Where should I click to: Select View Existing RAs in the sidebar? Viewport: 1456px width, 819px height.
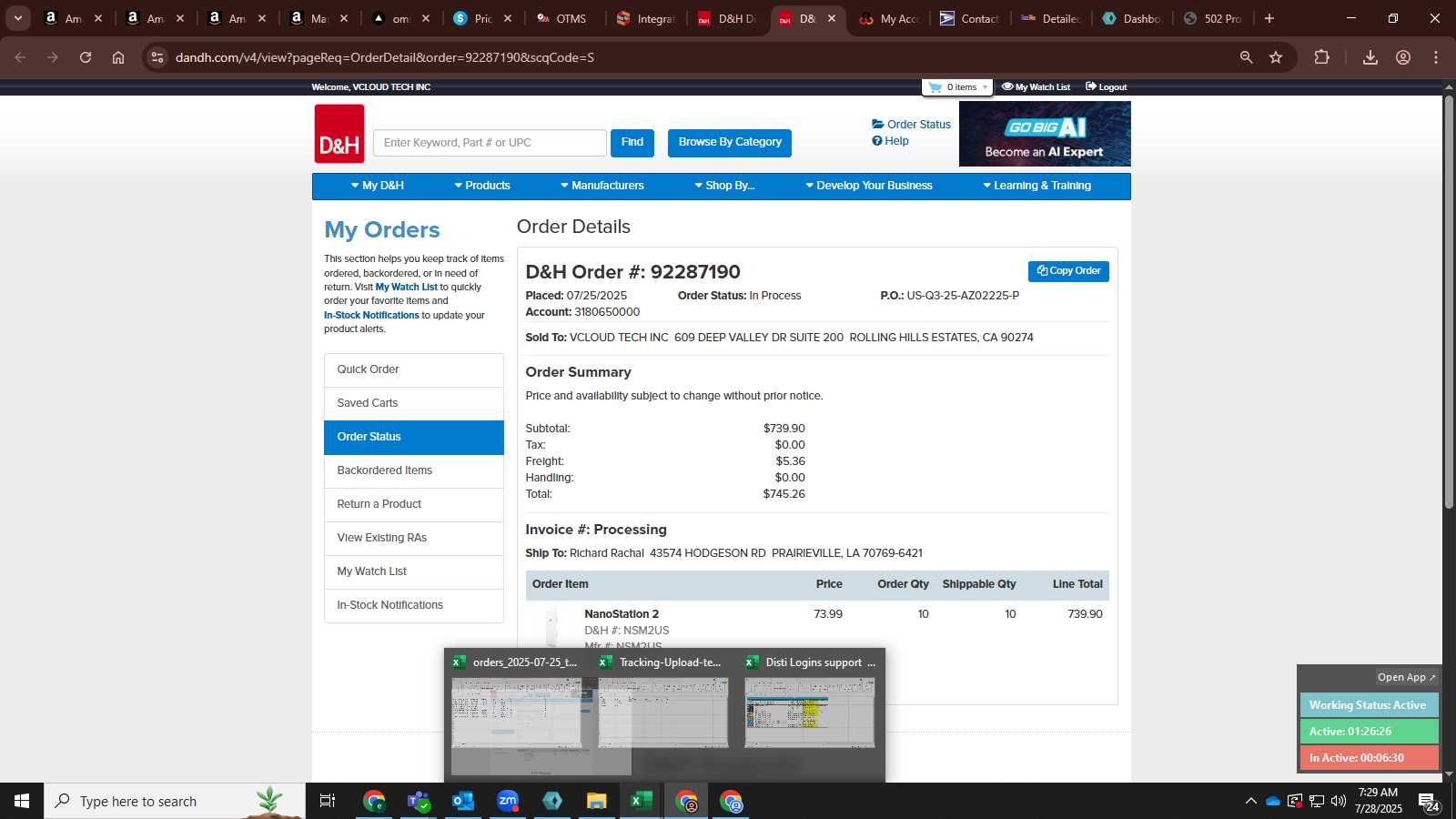coord(414,538)
